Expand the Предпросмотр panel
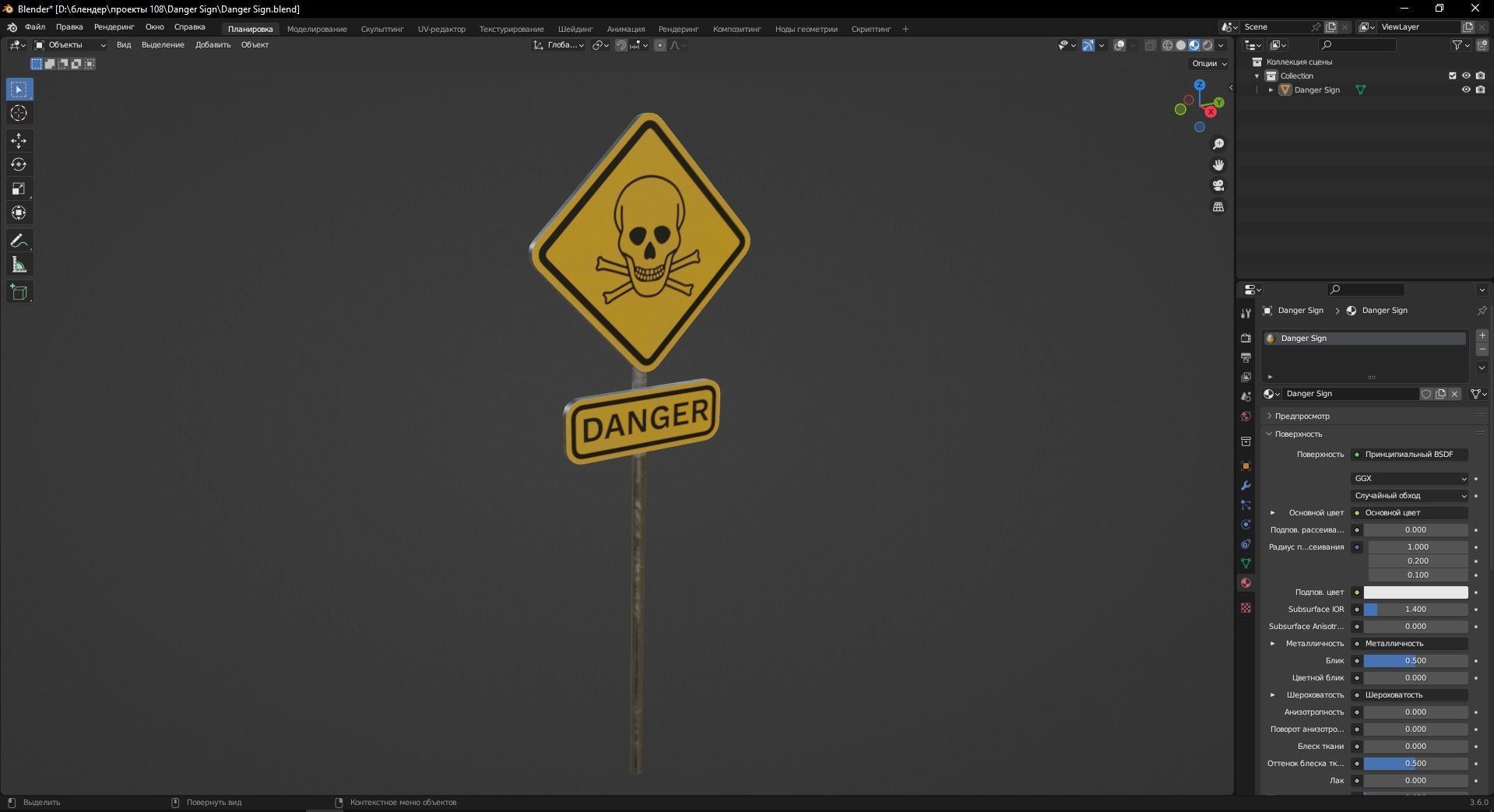Image resolution: width=1494 pixels, height=812 pixels. [1269, 417]
